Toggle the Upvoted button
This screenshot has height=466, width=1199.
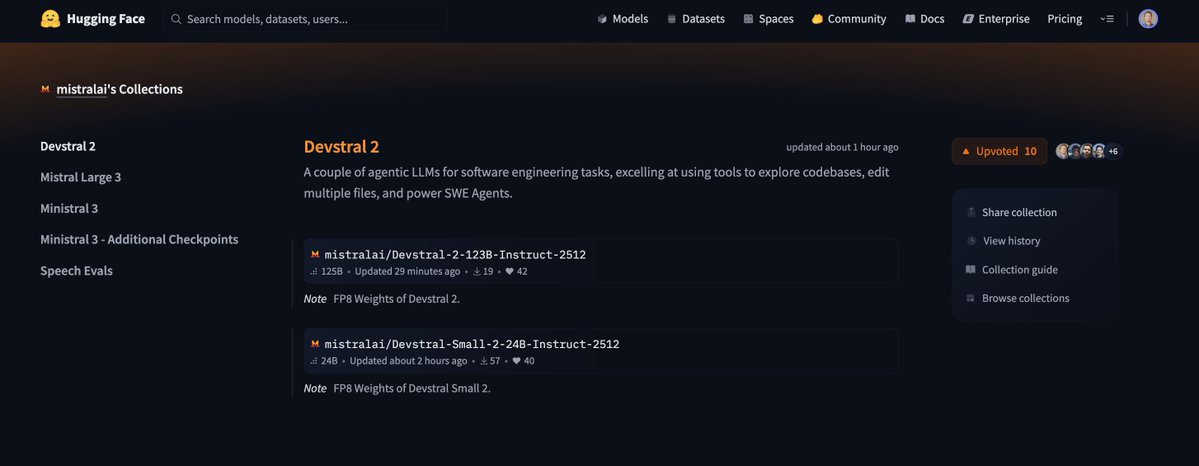[998, 151]
